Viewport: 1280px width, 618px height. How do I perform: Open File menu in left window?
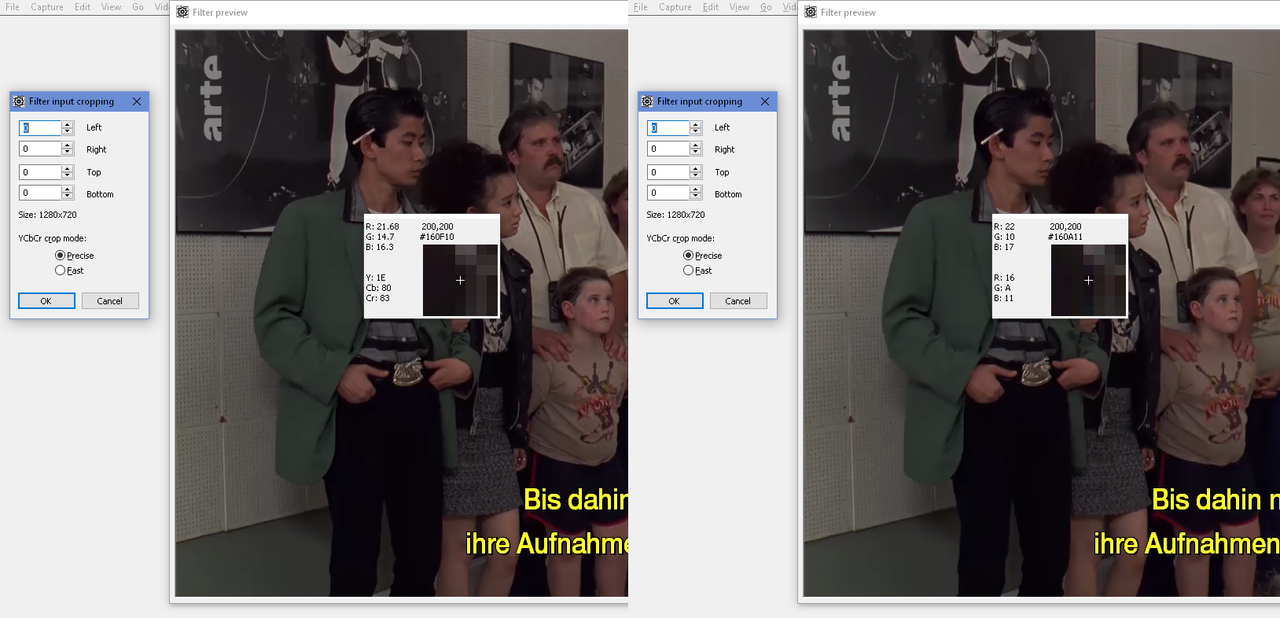pos(12,7)
